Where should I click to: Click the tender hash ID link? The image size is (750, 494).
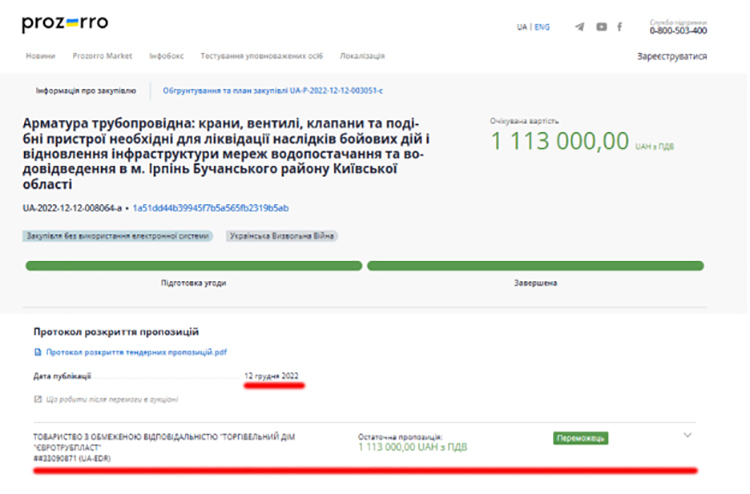[211, 208]
